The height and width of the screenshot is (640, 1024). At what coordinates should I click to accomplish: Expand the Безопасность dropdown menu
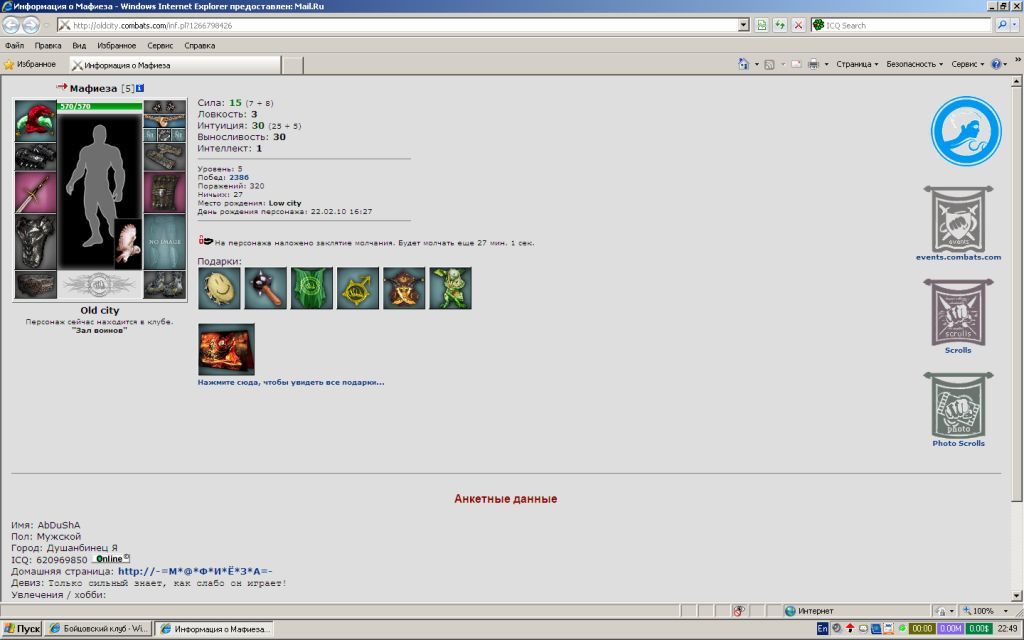tap(914, 64)
